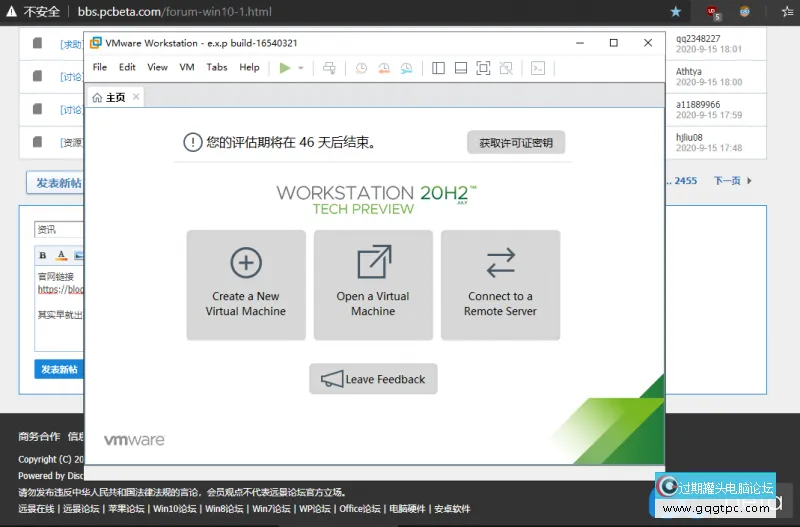Click the Revert to Snapshot icon
Screen dimensions: 800x527
pos(383,68)
